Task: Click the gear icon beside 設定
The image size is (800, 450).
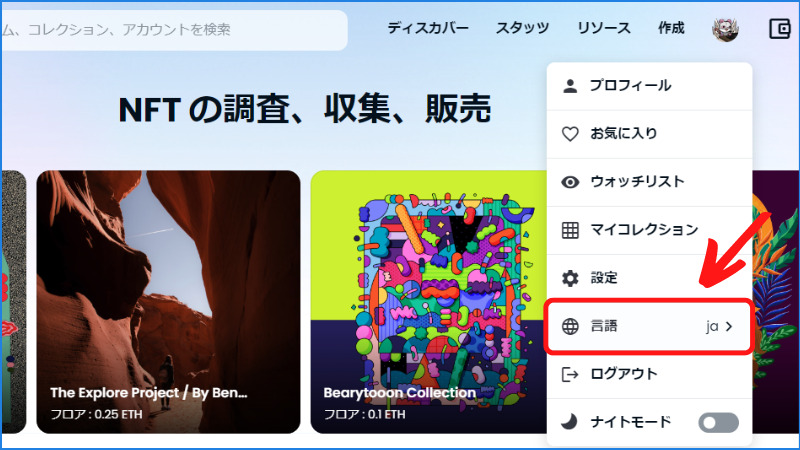Action: [570, 278]
